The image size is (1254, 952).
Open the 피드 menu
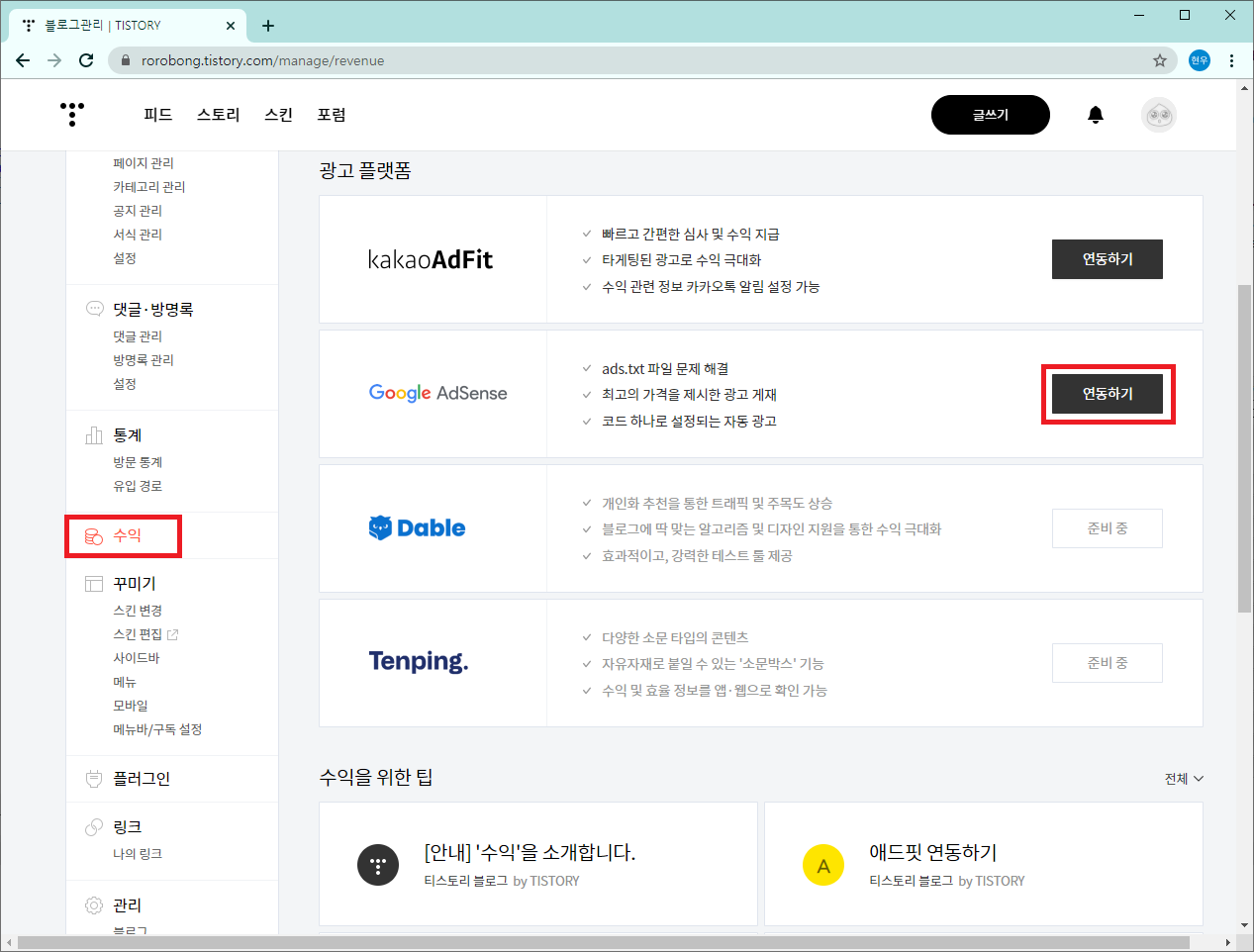click(x=158, y=115)
